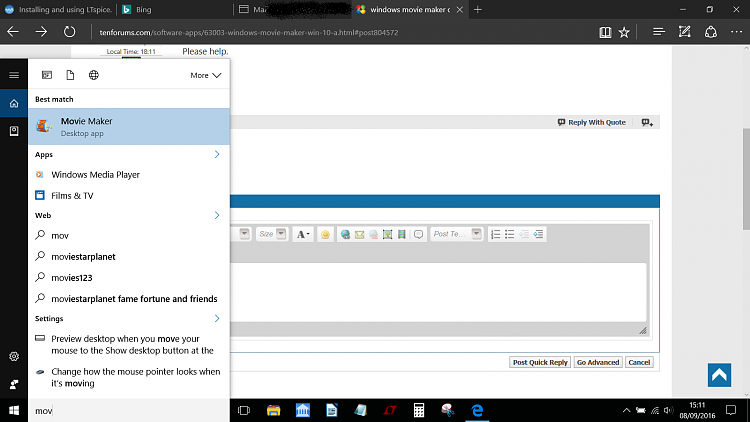Click the multi-quote icon
Image resolution: width=750 pixels, height=422 pixels.
tap(647, 122)
